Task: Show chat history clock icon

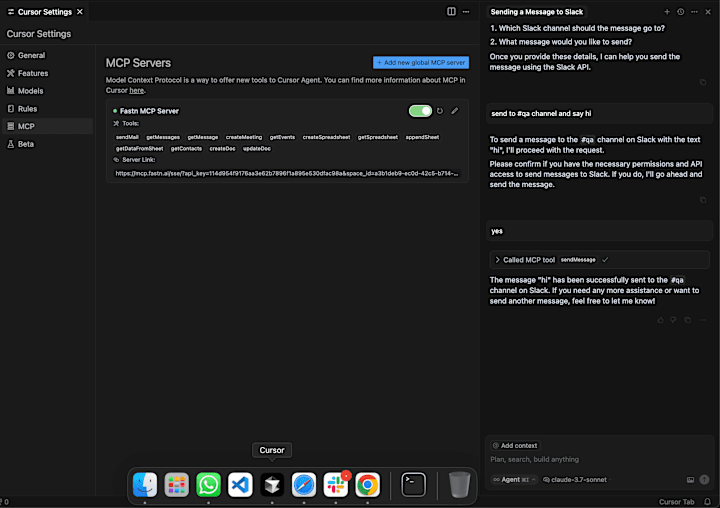Action: (x=681, y=12)
